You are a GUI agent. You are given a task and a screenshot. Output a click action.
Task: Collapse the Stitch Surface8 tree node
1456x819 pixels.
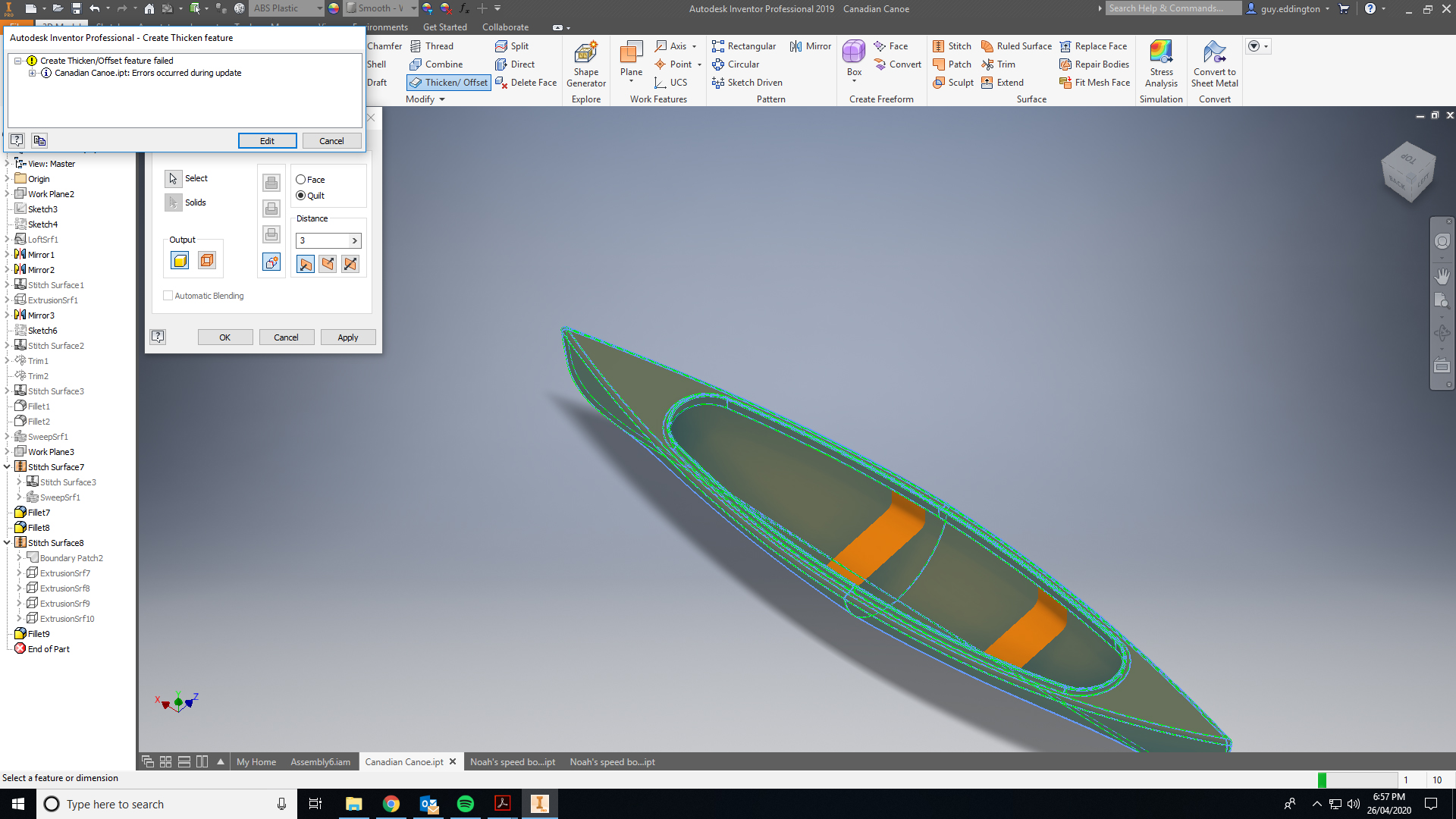[7, 542]
